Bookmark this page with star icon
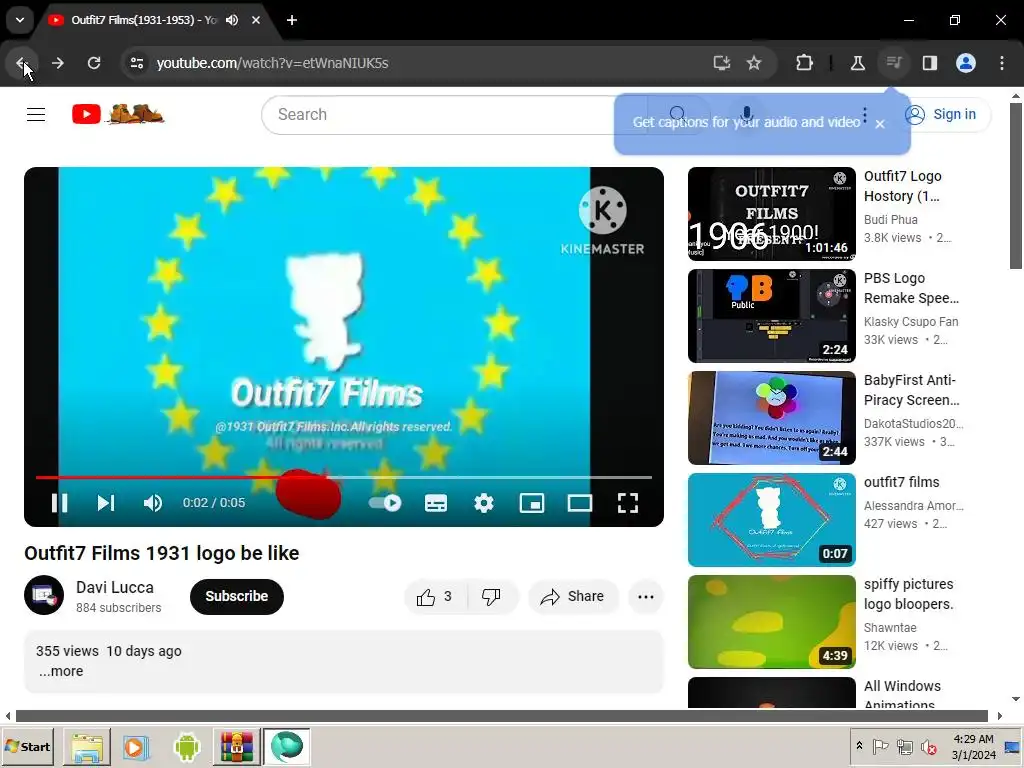Screen dimensions: 1024x768 point(754,63)
